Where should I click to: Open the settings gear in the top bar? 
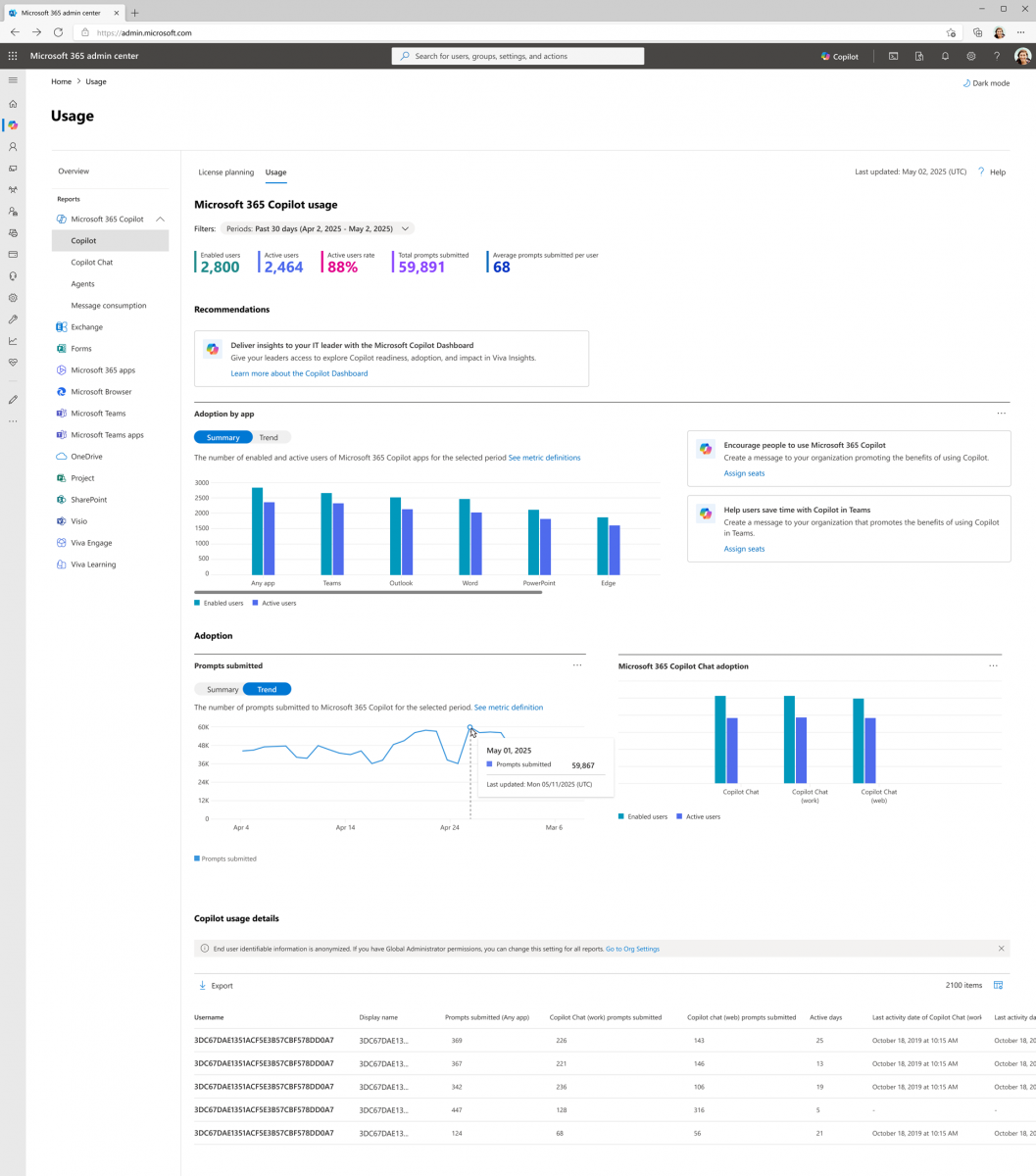(970, 56)
